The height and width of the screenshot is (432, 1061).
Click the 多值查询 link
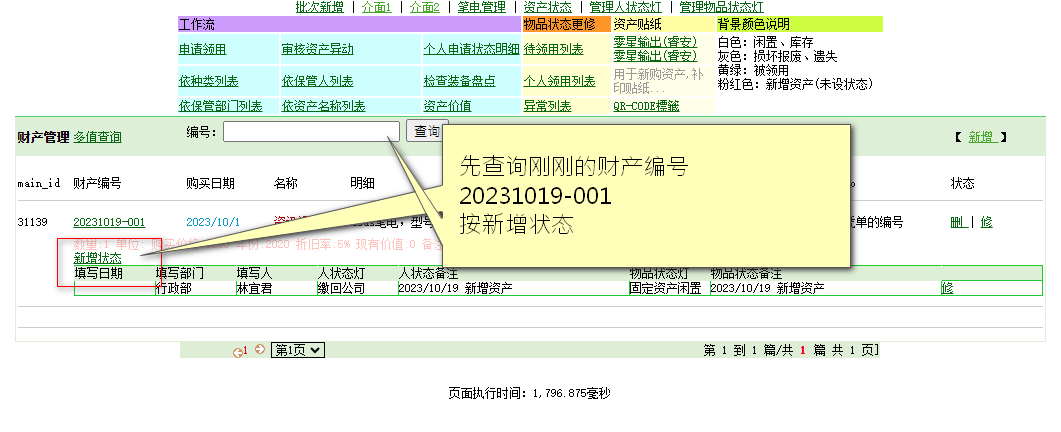coord(98,137)
